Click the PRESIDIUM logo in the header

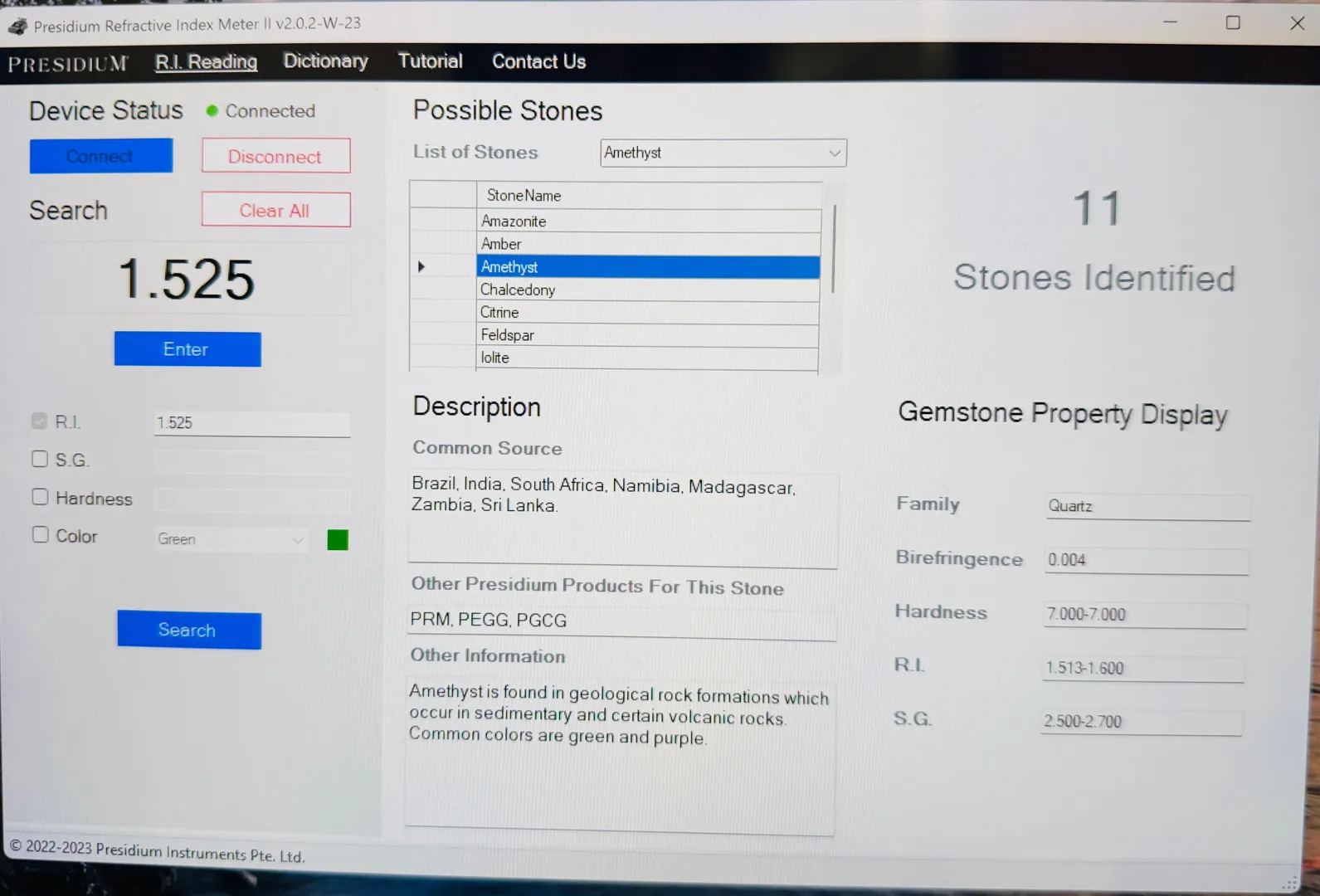68,64
